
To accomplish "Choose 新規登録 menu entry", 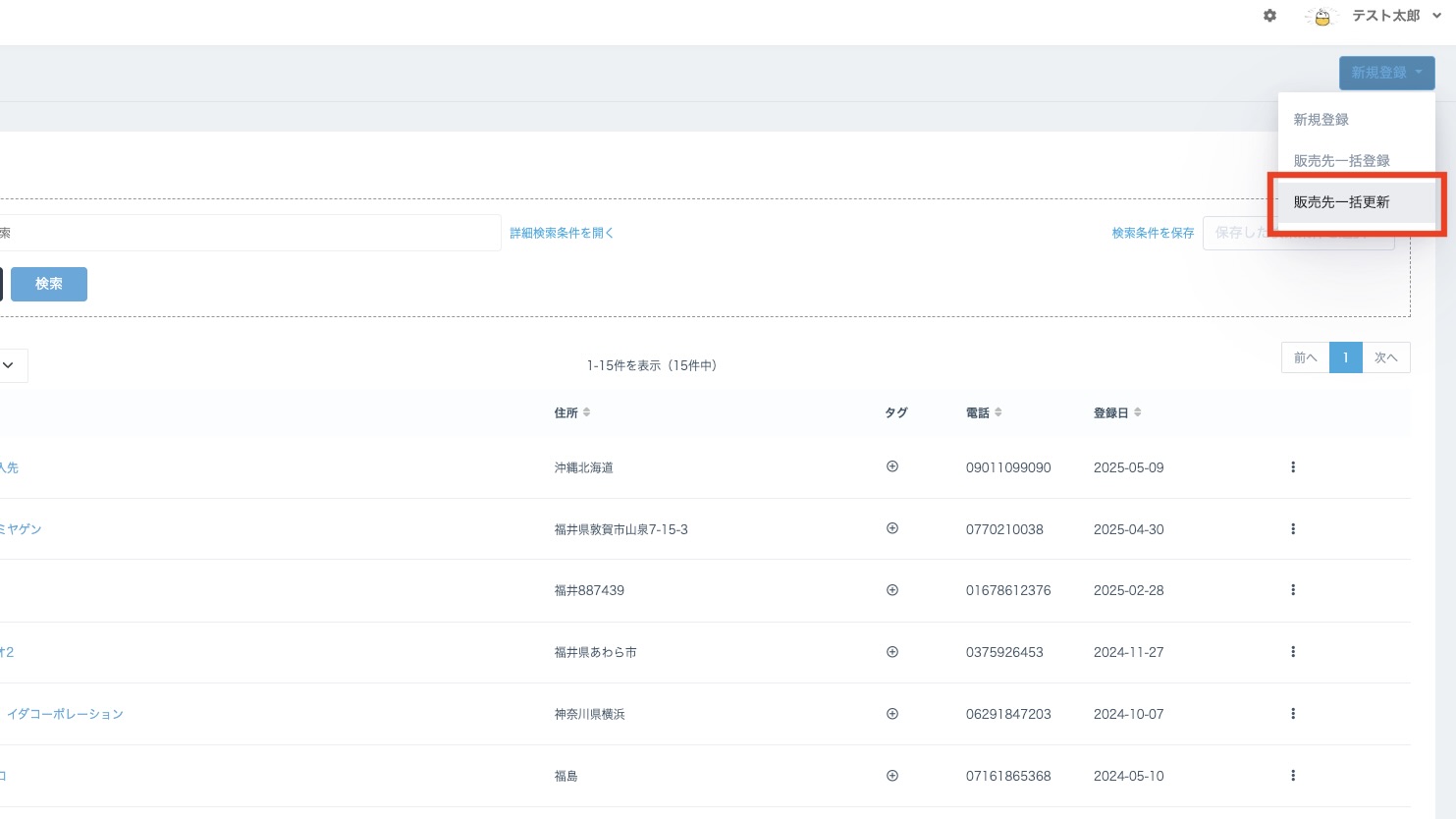I will [x=1321, y=120].
